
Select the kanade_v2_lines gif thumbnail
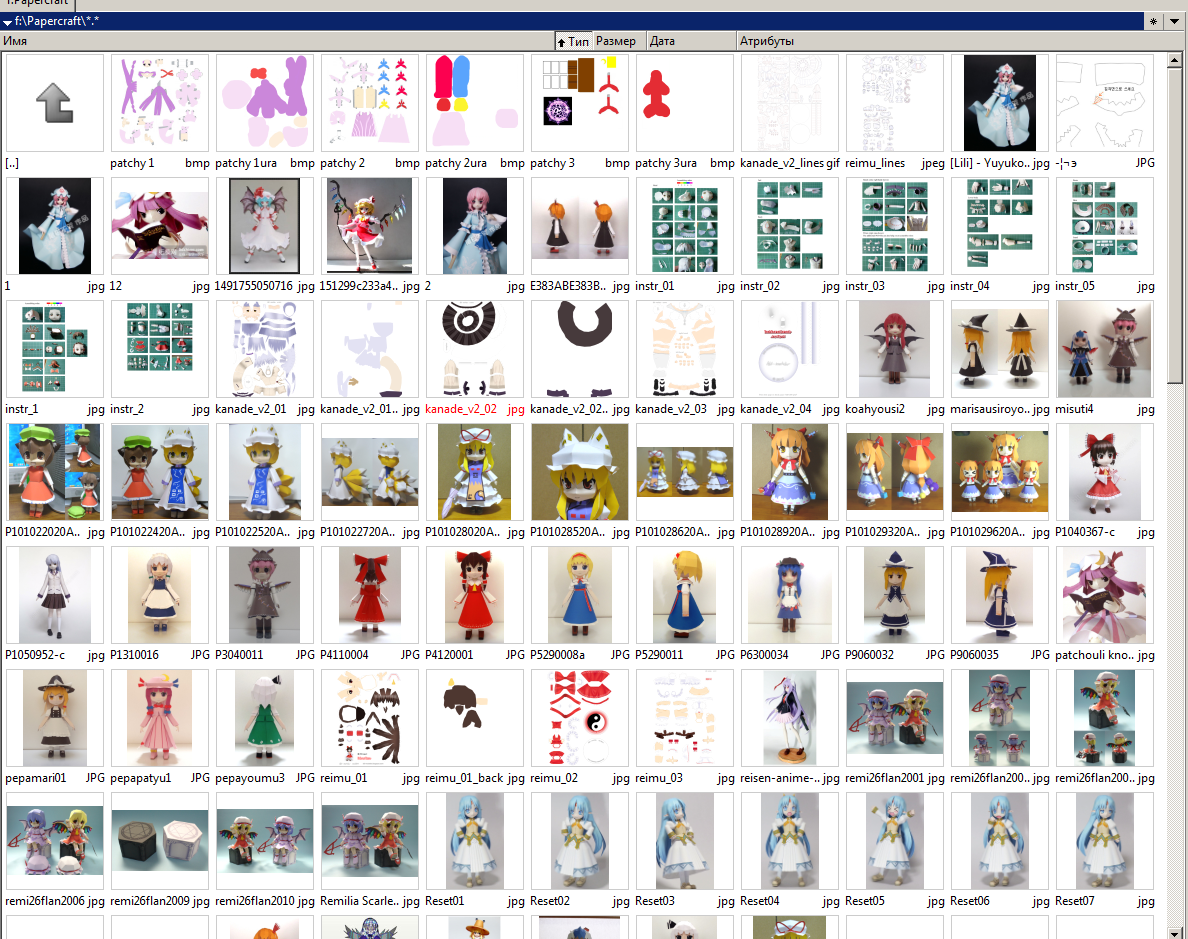coord(789,103)
